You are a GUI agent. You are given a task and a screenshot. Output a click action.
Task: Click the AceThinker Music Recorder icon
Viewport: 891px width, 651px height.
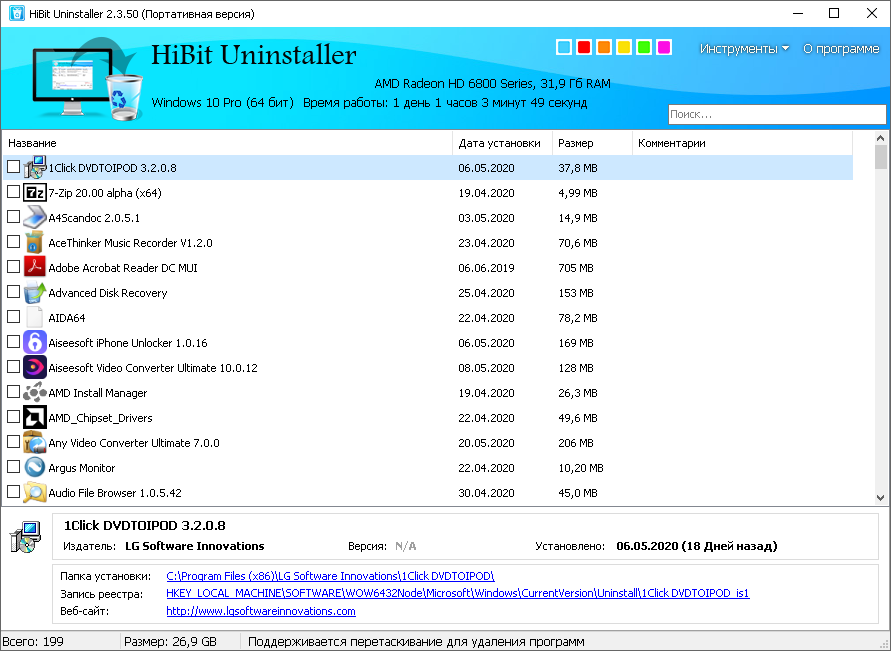pyautogui.click(x=35, y=242)
